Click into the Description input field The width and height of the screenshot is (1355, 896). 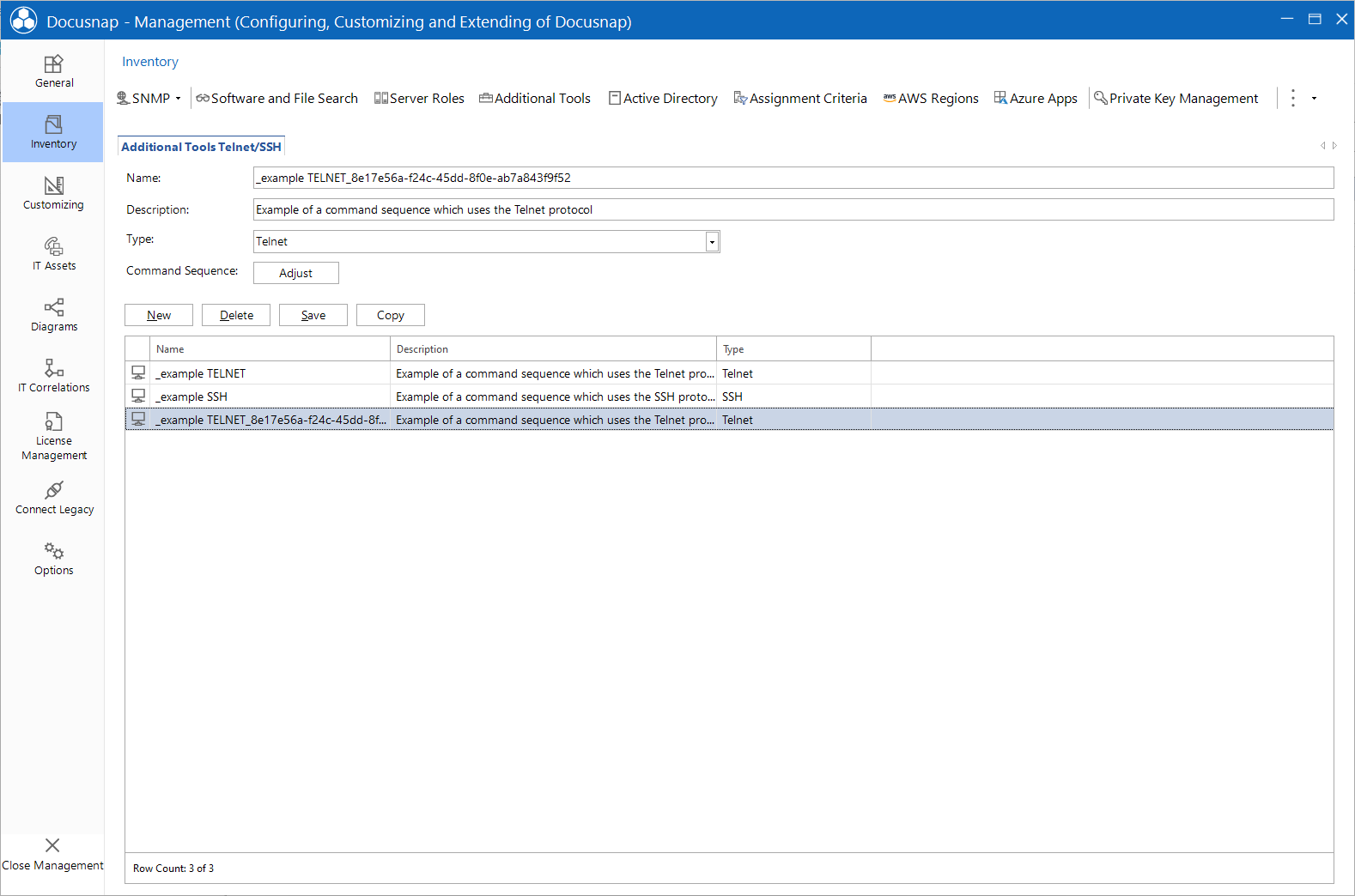(793, 209)
